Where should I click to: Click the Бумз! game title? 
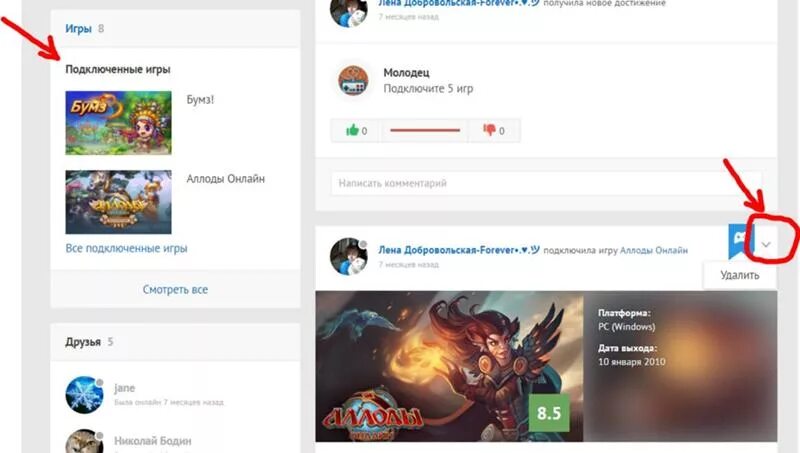[200, 99]
